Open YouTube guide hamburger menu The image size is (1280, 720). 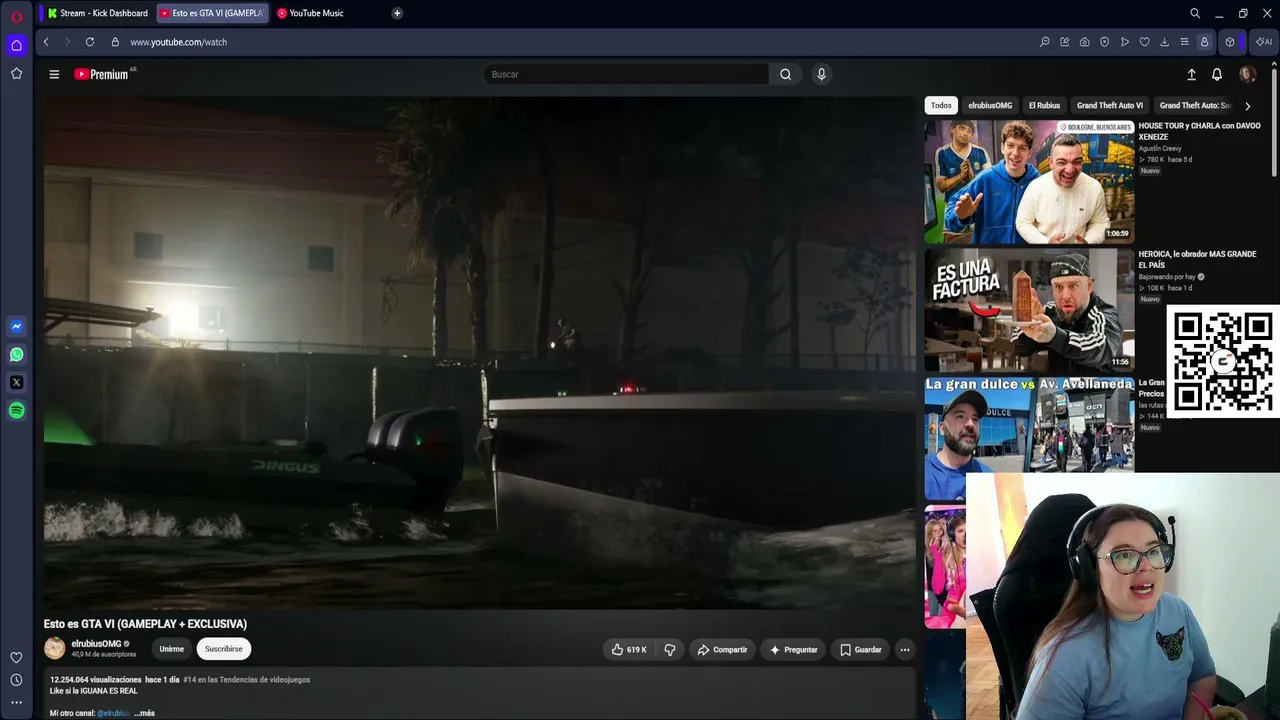click(54, 74)
